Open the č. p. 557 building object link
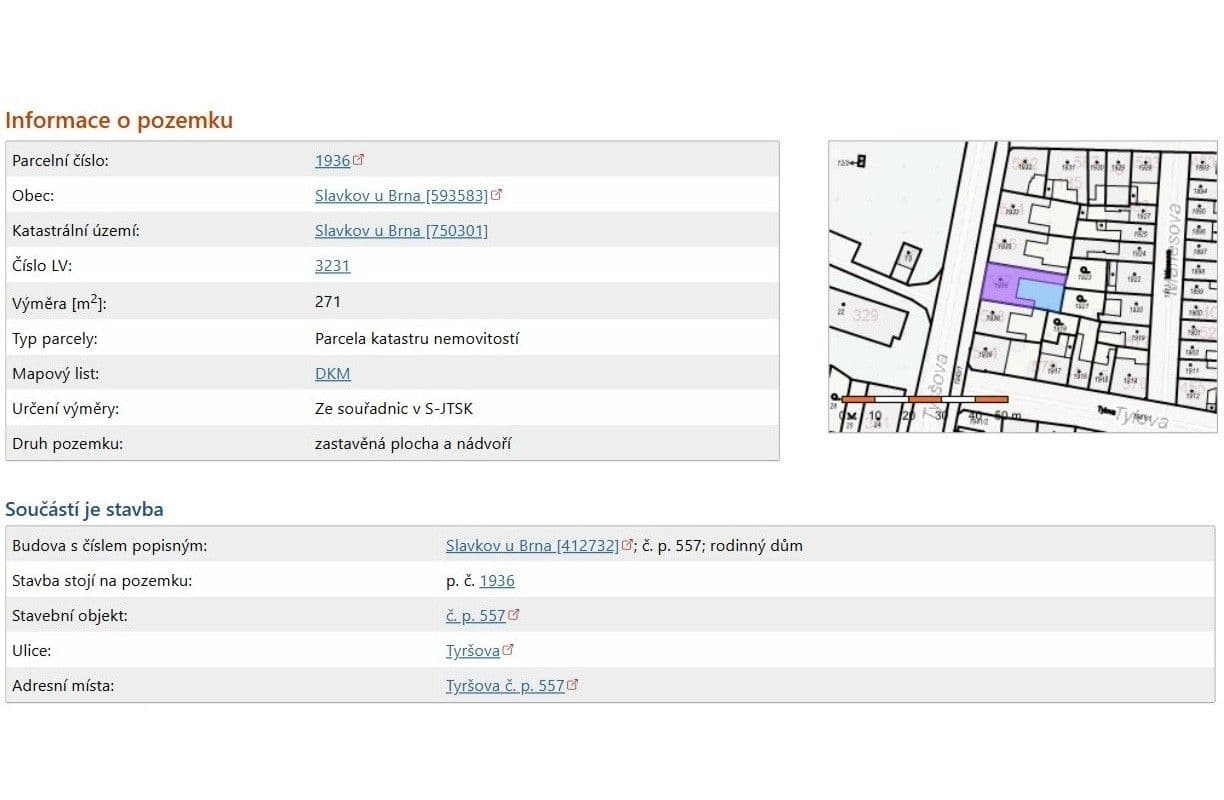The width and height of the screenshot is (1224, 800). click(x=476, y=616)
